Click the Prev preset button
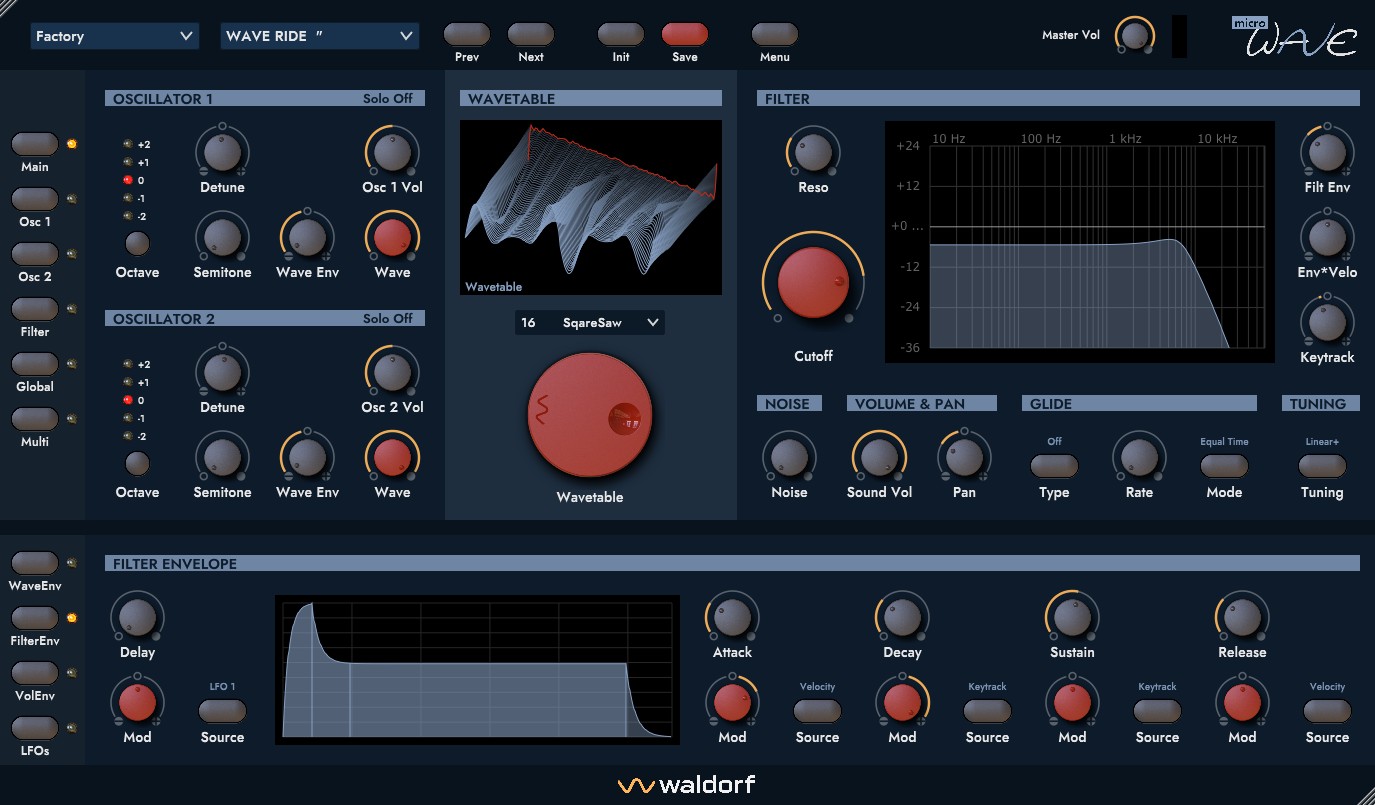Viewport: 1375px width, 805px height. 467,34
